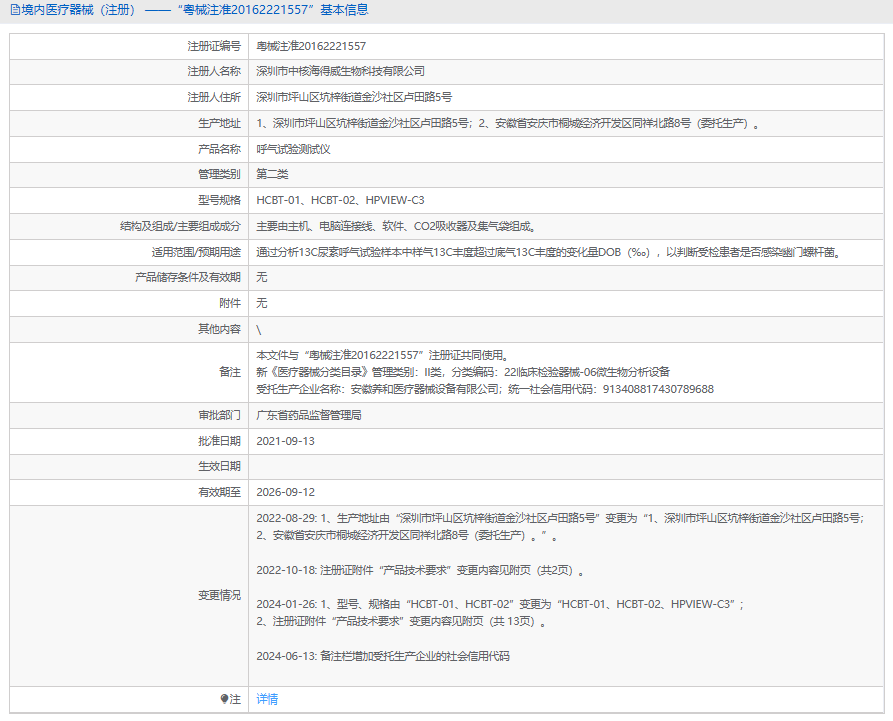Select the 2024-01-26 model change entry

click(x=500, y=604)
